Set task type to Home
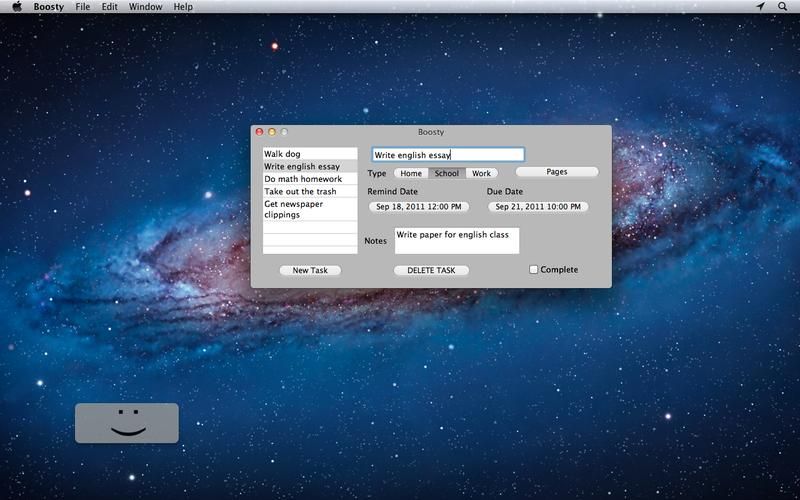 click(x=411, y=174)
